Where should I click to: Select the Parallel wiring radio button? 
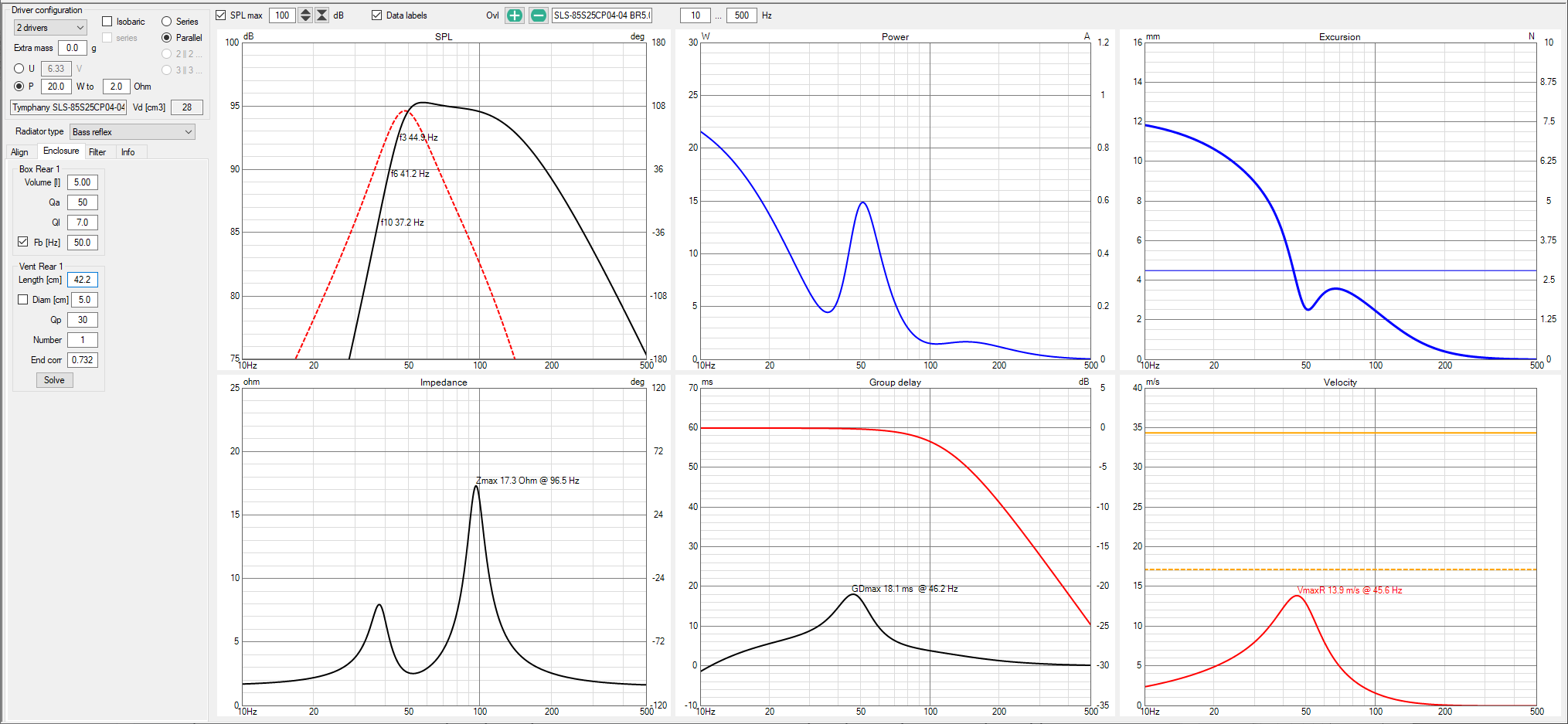166,38
